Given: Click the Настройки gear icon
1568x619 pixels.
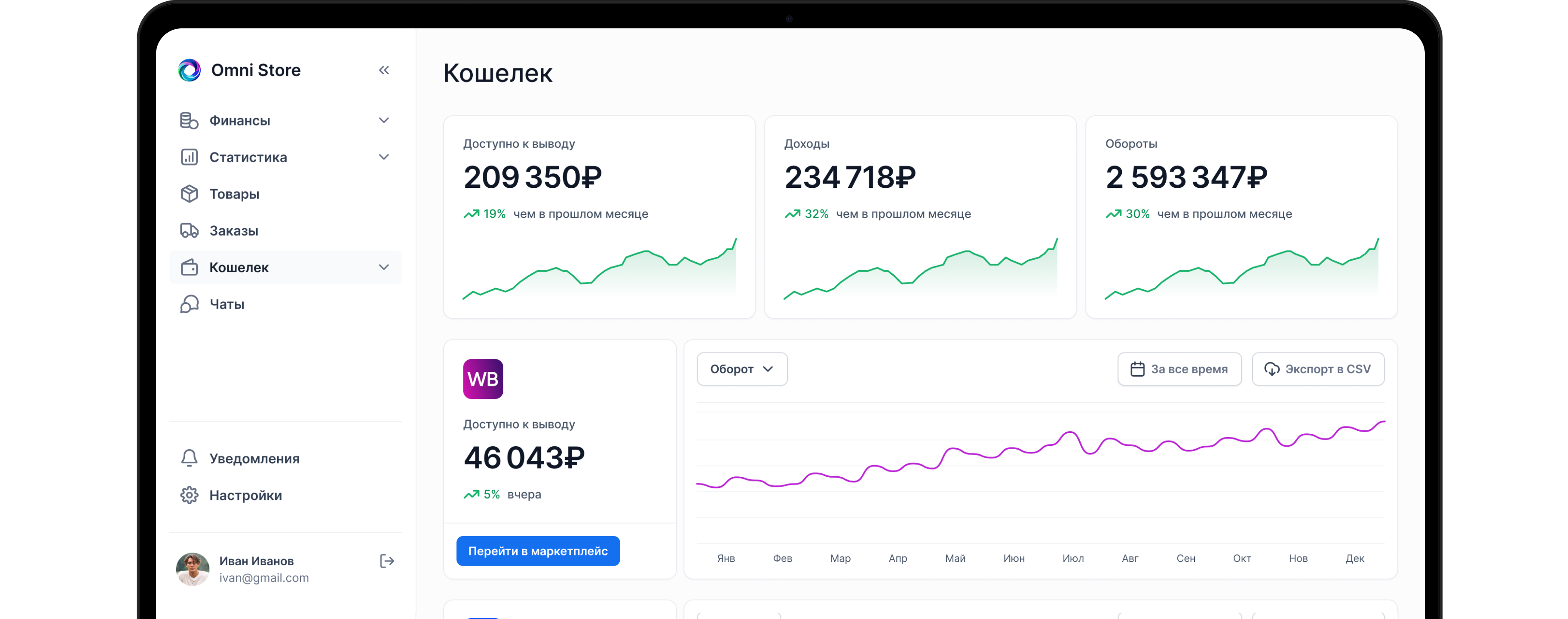Looking at the screenshot, I should tap(189, 495).
